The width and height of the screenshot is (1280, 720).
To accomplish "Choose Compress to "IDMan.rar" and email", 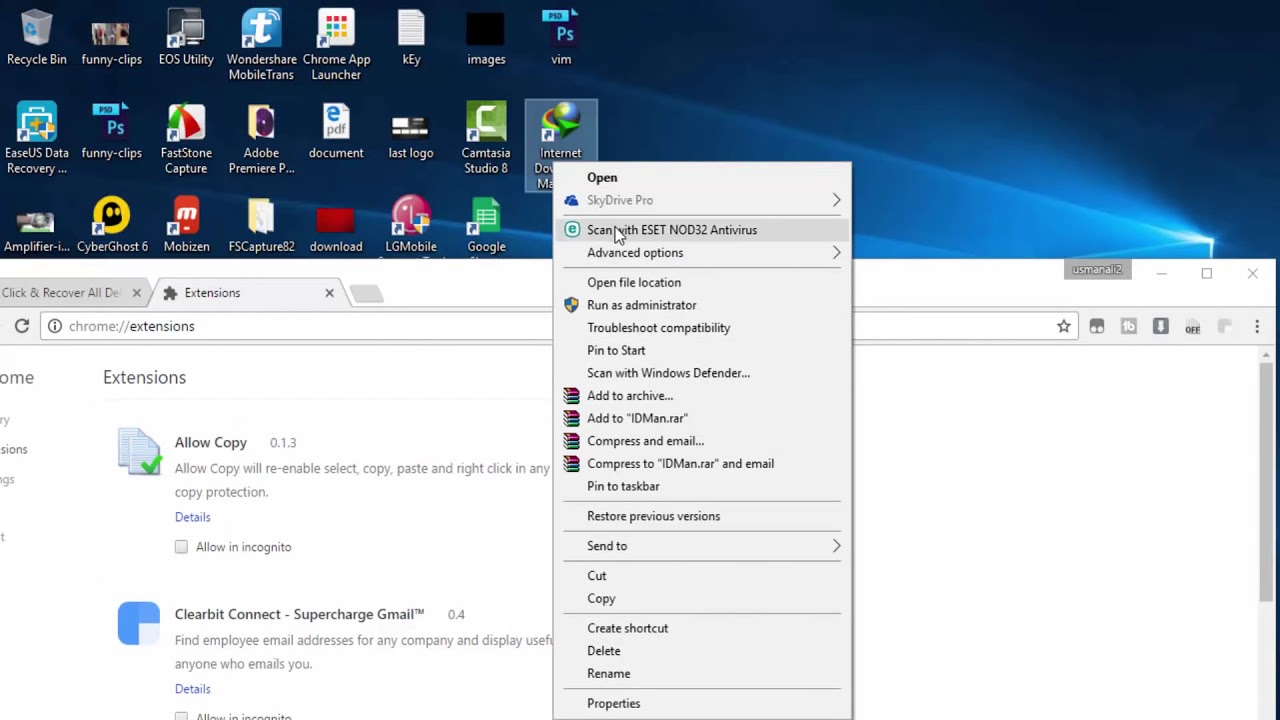I will [x=702, y=464].
